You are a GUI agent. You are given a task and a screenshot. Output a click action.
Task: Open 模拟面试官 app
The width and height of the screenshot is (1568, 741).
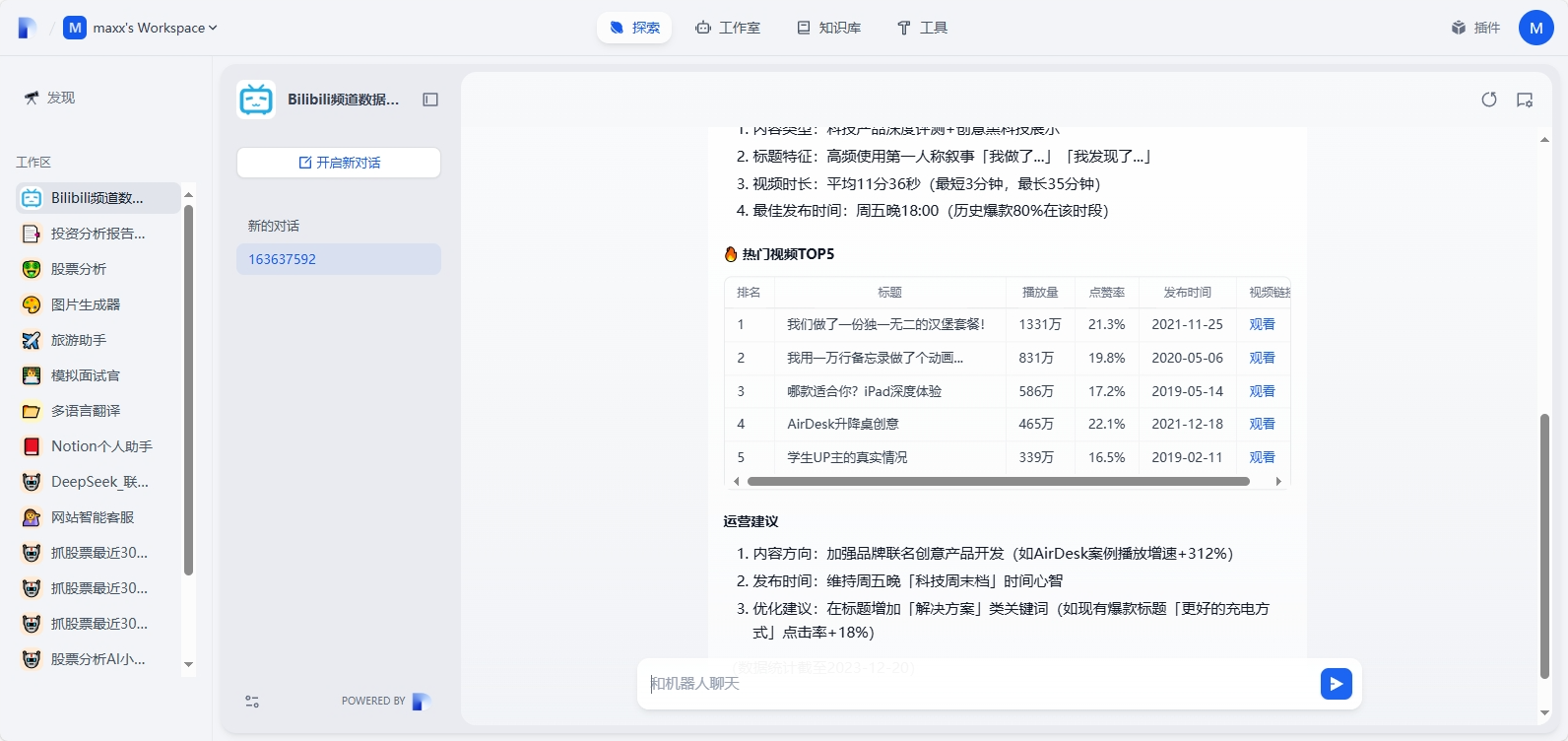(x=98, y=375)
